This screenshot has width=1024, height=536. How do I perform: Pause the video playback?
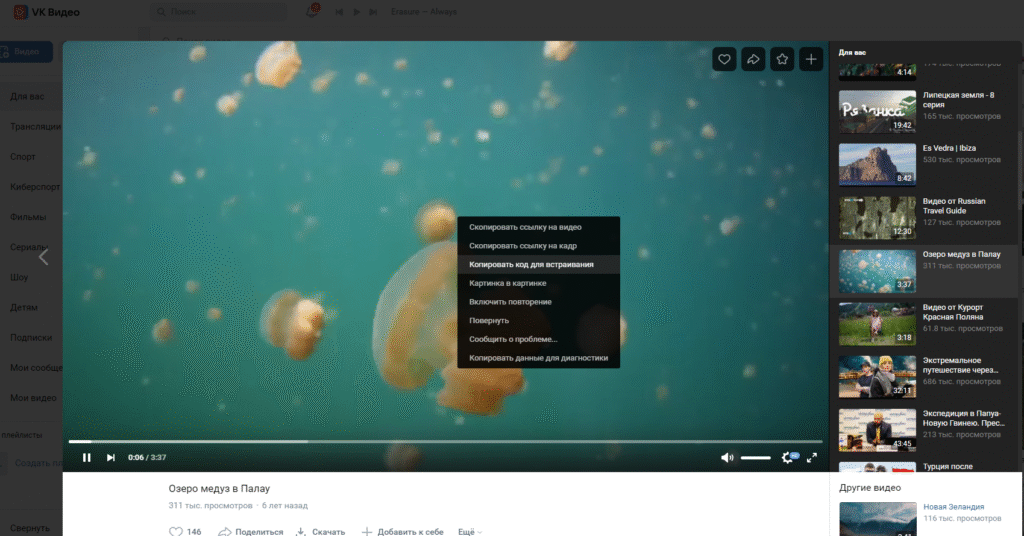coord(87,457)
